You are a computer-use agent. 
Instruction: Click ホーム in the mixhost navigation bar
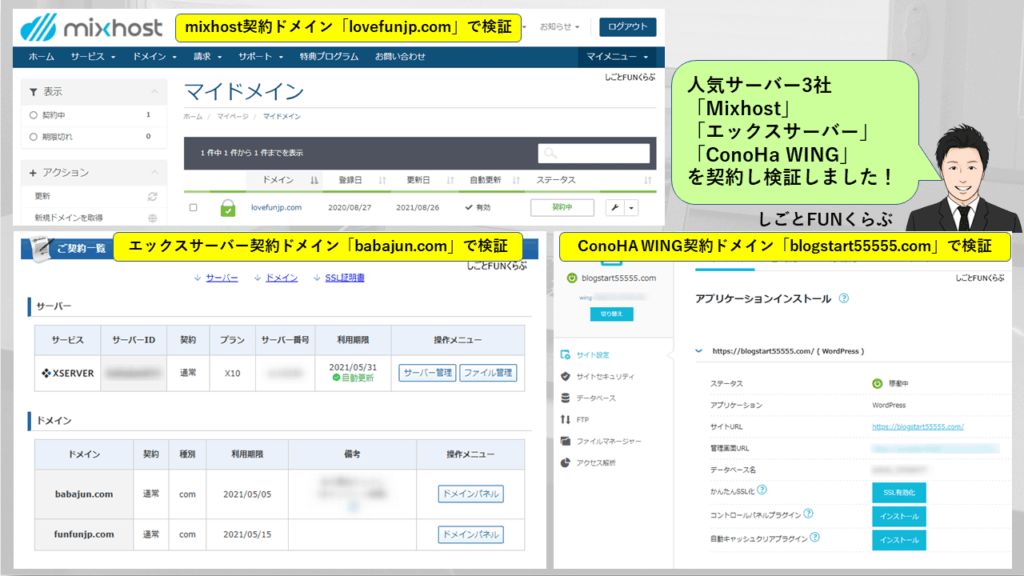pyautogui.click(x=41, y=57)
